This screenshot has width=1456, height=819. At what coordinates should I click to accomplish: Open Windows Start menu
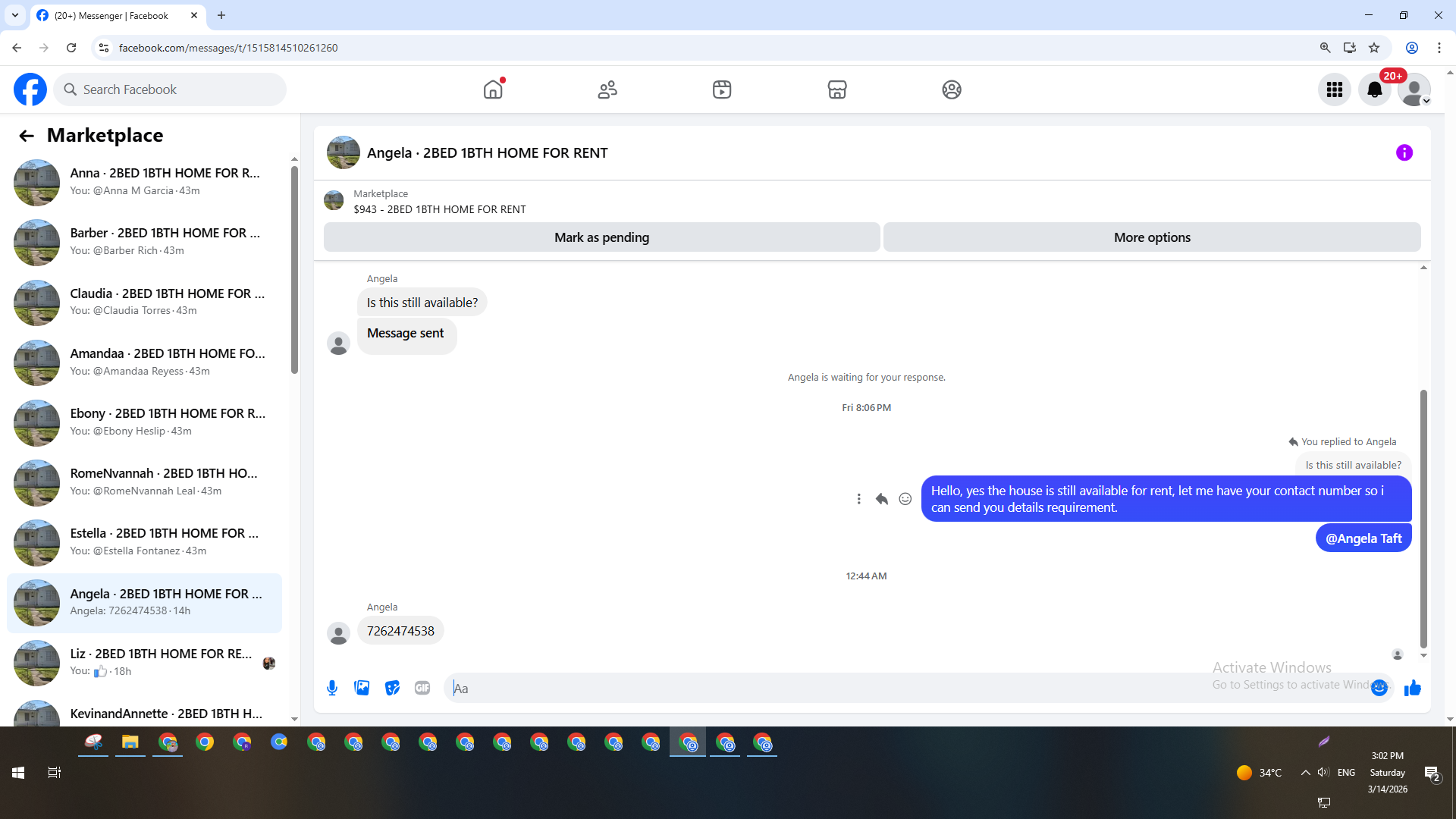coord(18,773)
